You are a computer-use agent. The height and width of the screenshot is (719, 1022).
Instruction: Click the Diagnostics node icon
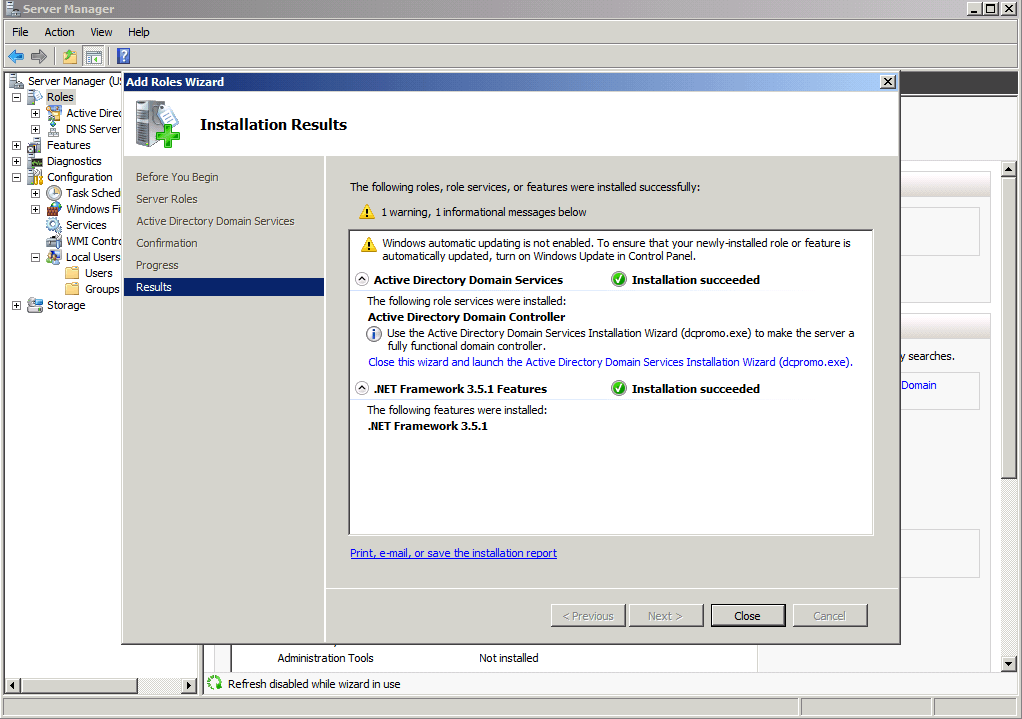(x=35, y=161)
